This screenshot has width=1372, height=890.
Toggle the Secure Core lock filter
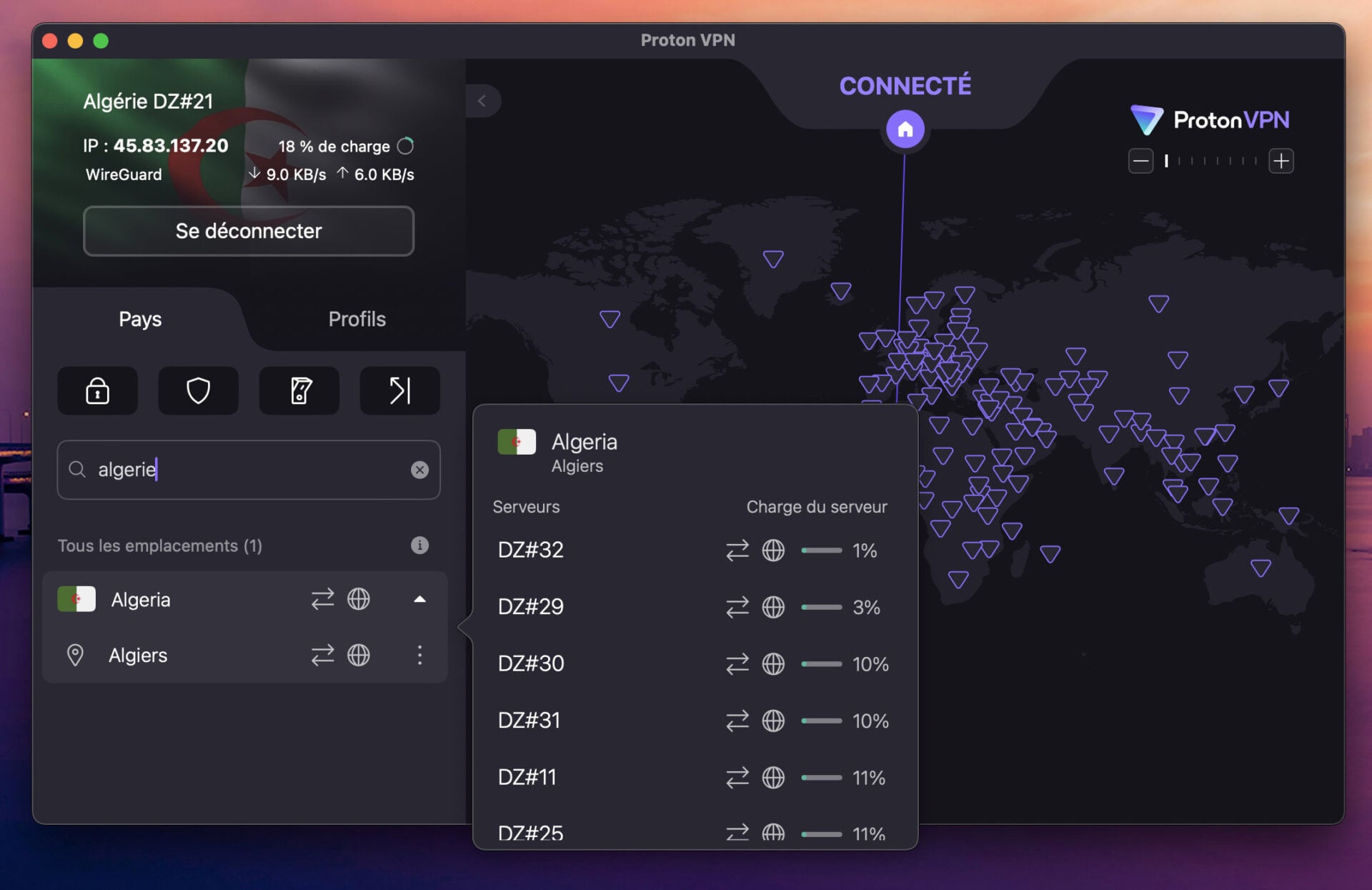pyautogui.click(x=98, y=390)
